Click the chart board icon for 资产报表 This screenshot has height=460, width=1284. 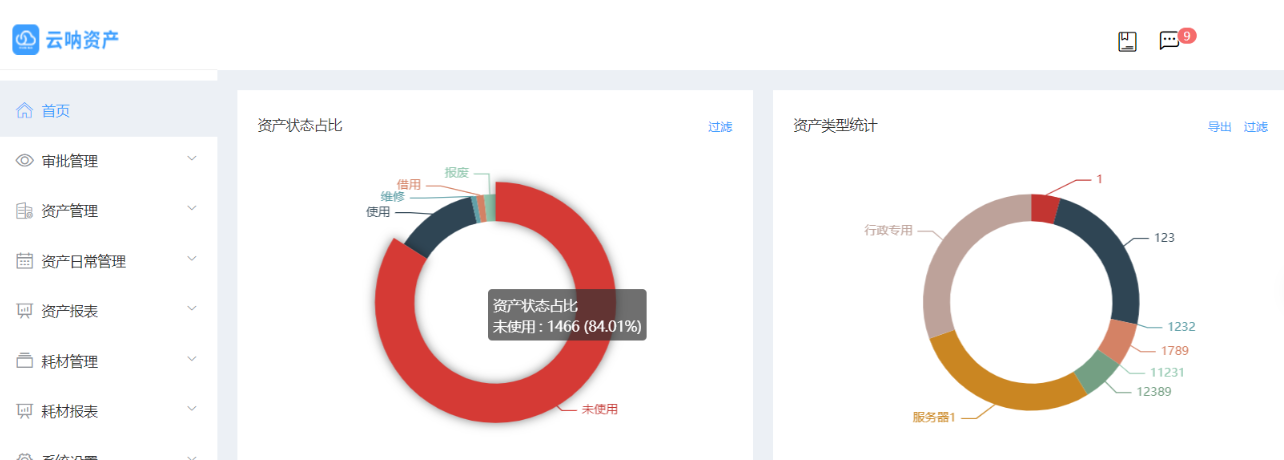tap(25, 311)
